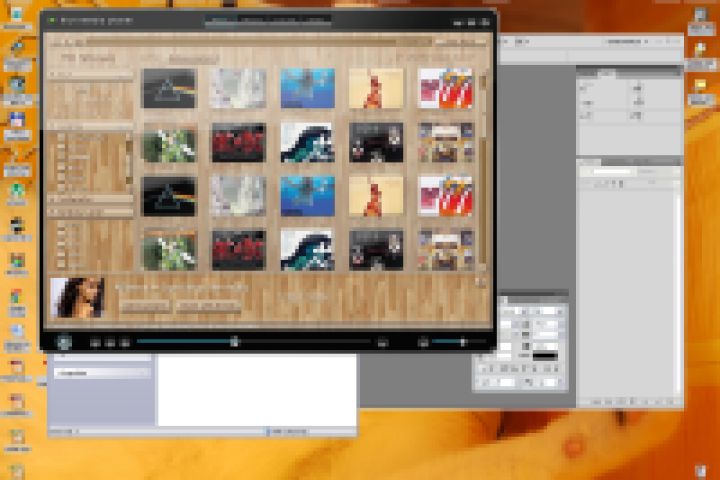Open the prism album cover in the top row

point(169,88)
